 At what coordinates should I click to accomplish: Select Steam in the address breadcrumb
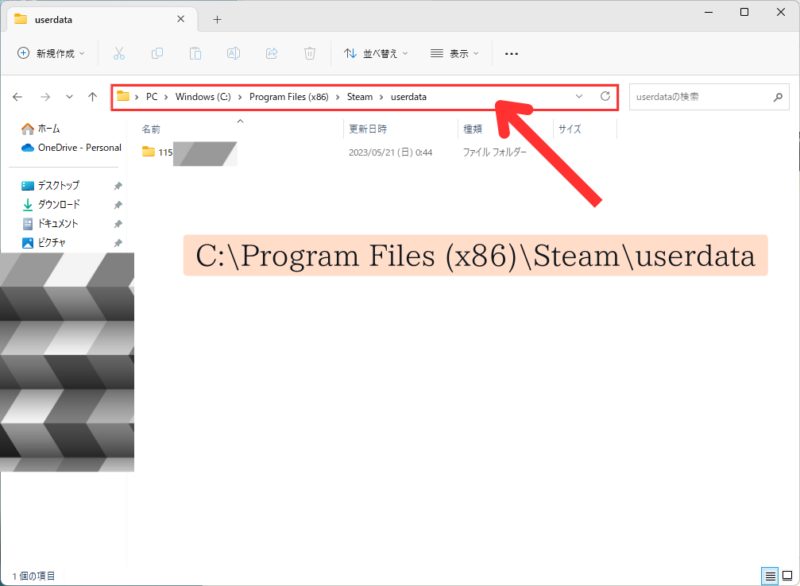(x=360, y=97)
